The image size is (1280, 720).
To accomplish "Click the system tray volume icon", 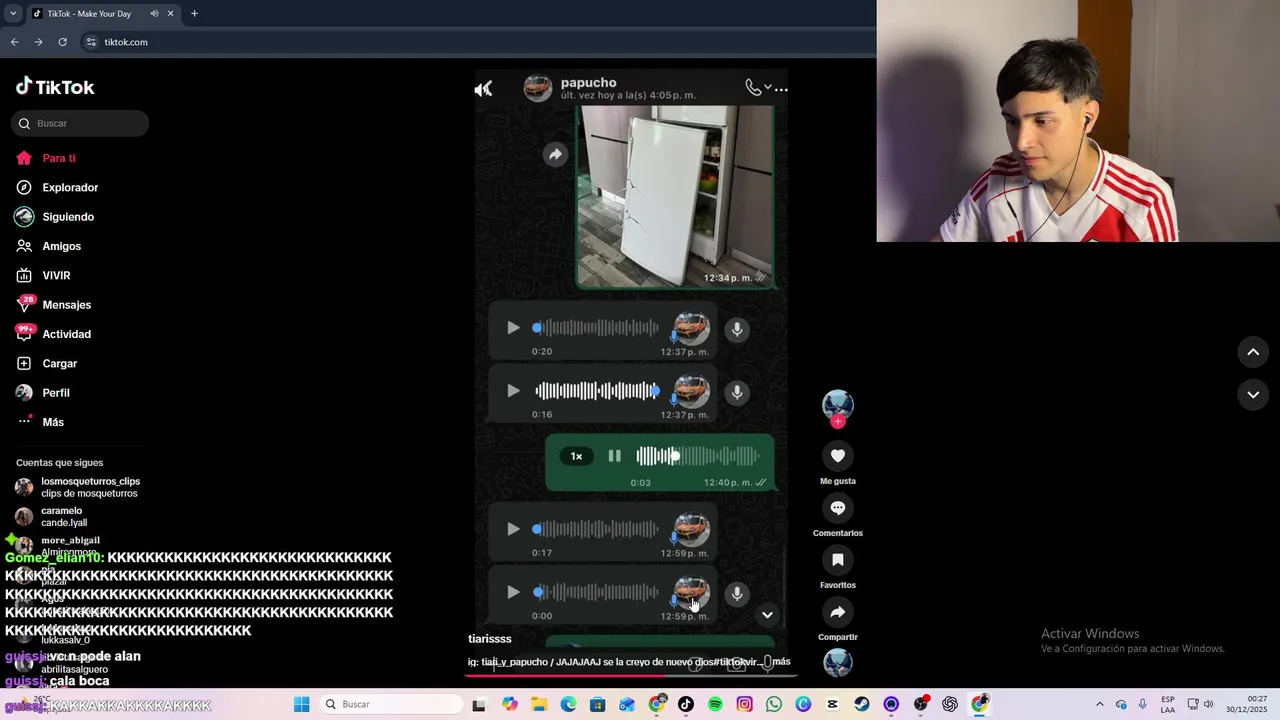I will [1208, 704].
